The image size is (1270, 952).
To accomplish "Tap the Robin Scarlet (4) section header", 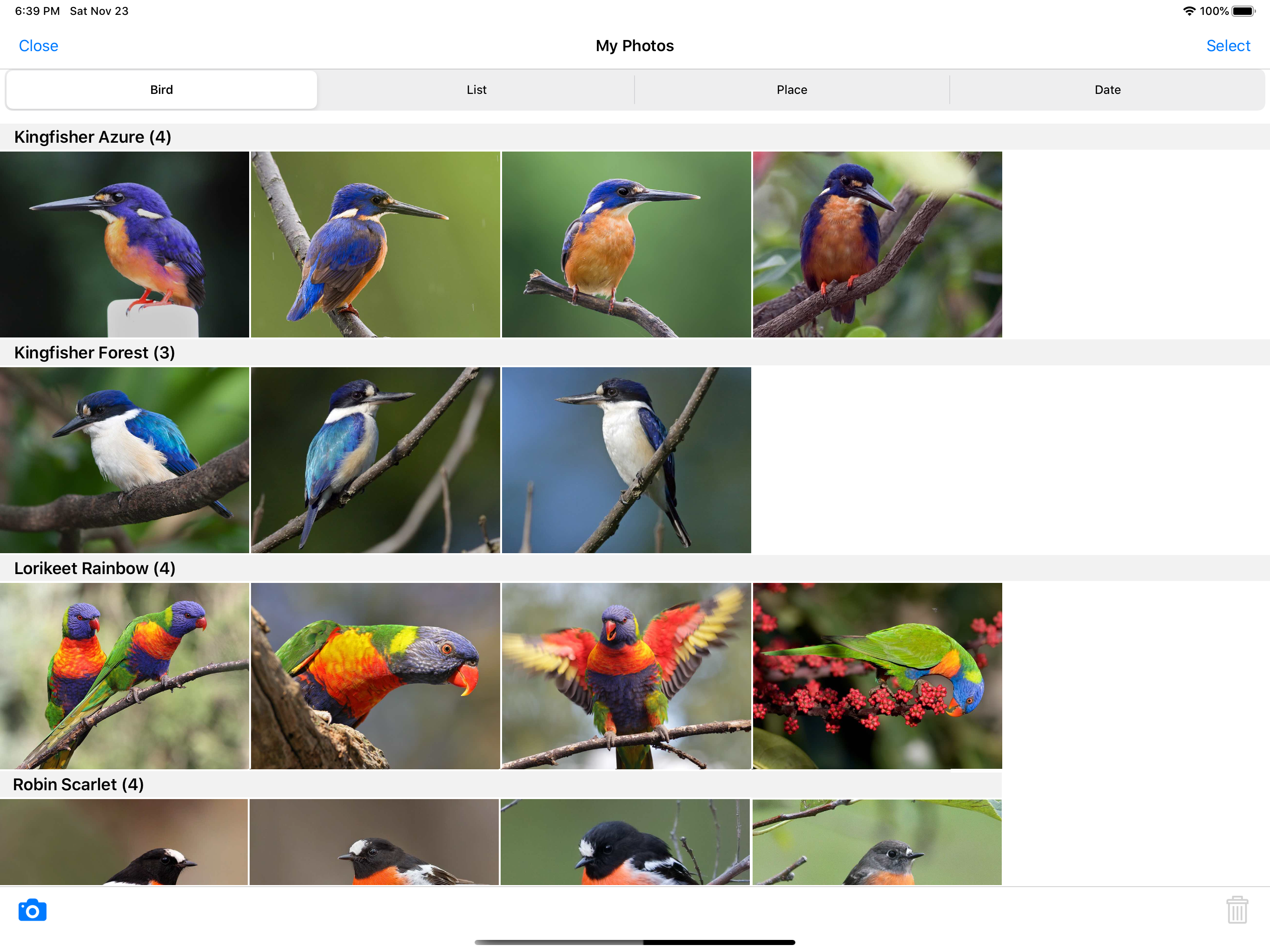I will pos(501,784).
